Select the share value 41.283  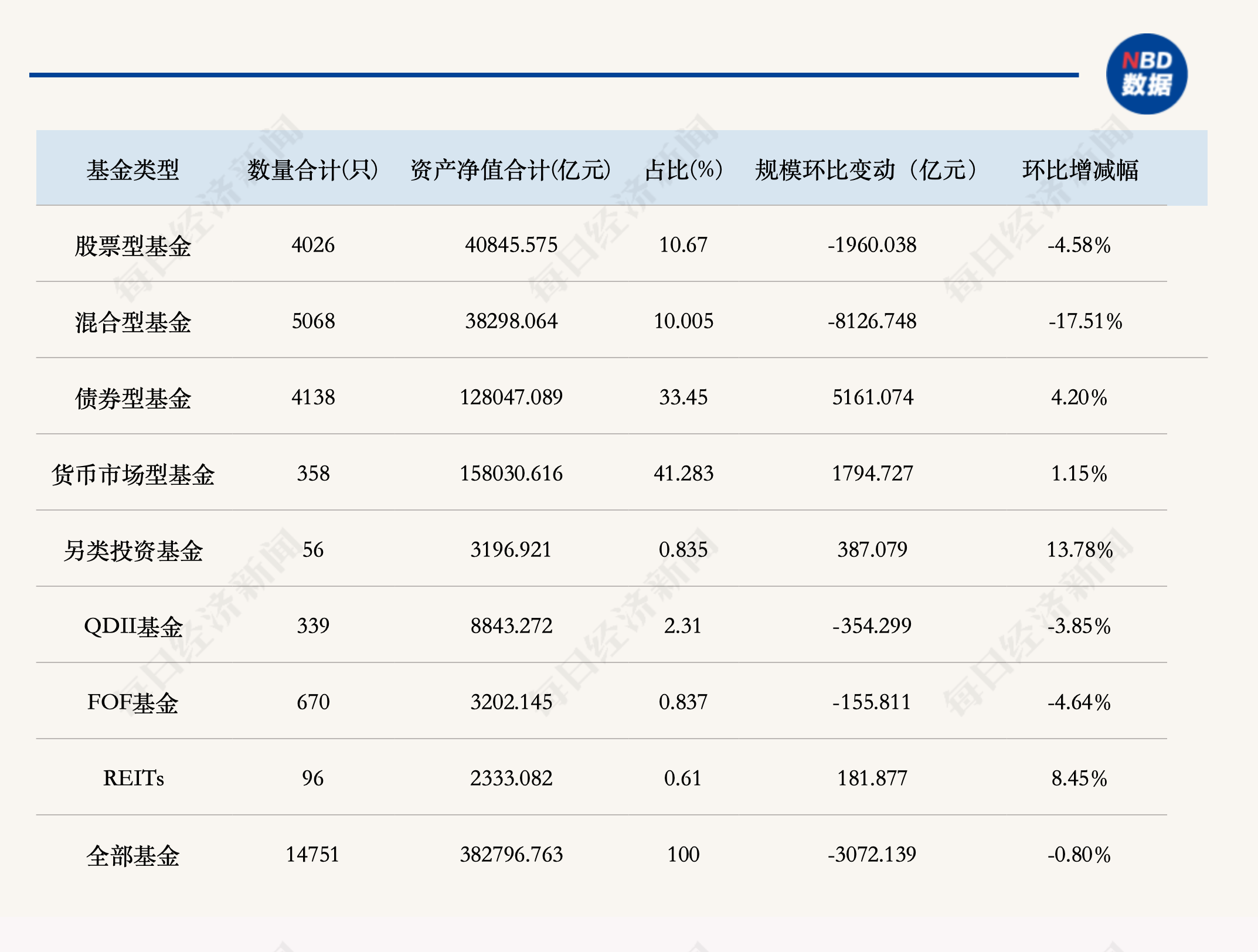684,473
